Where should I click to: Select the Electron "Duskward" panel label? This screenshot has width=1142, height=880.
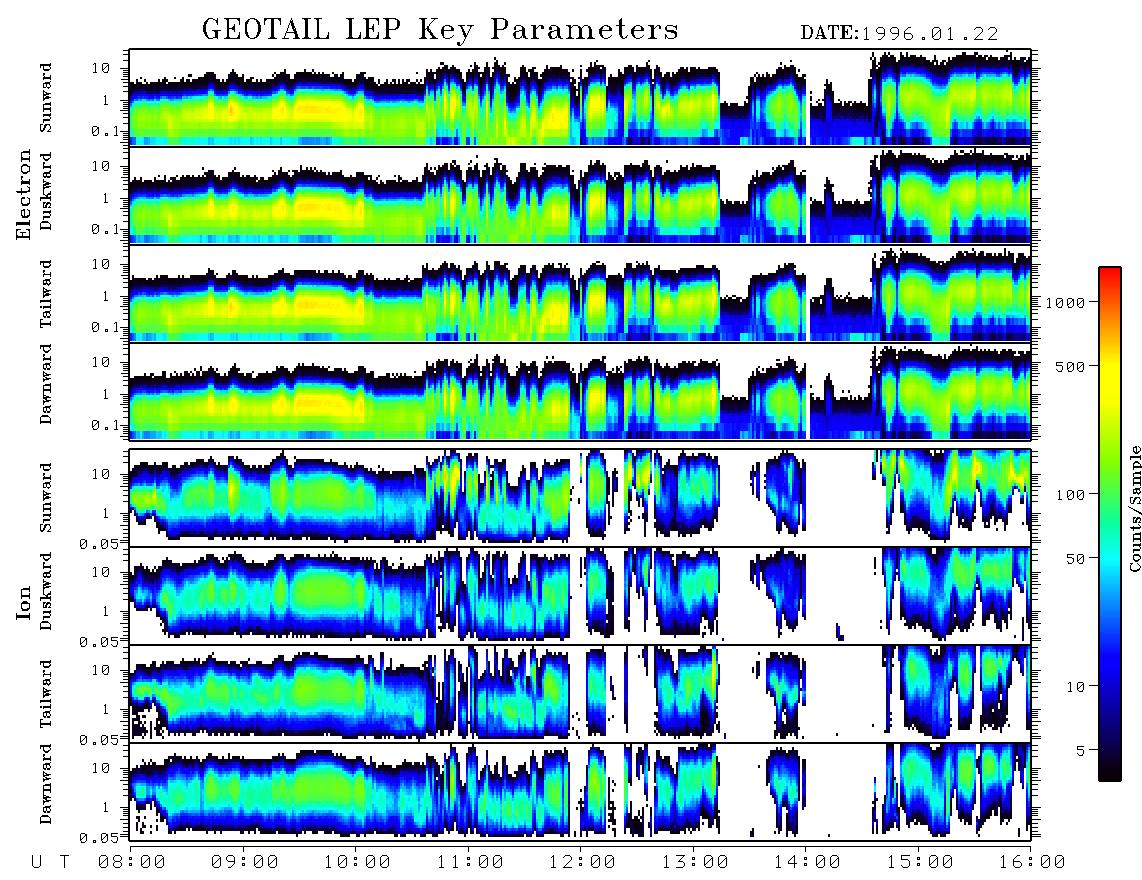coord(46,192)
